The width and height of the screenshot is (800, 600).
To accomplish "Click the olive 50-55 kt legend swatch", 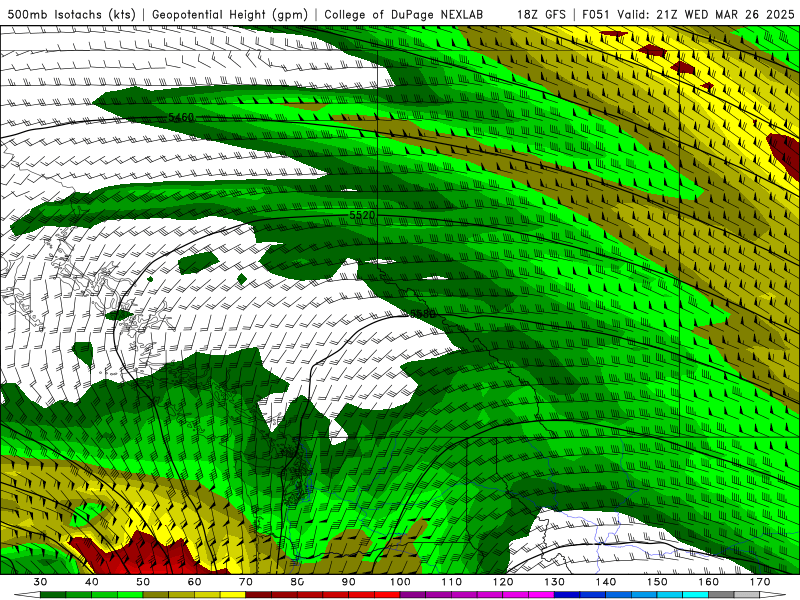I will pos(156,595).
